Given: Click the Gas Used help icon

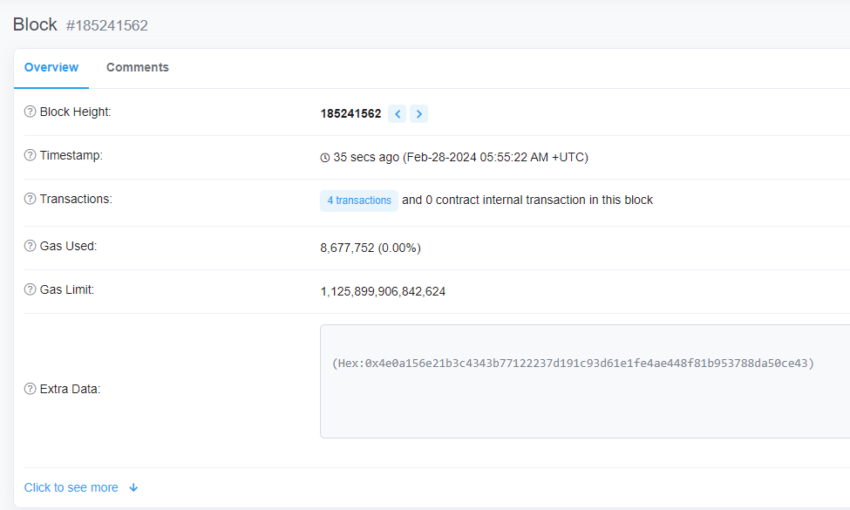Looking at the screenshot, I should (x=30, y=246).
